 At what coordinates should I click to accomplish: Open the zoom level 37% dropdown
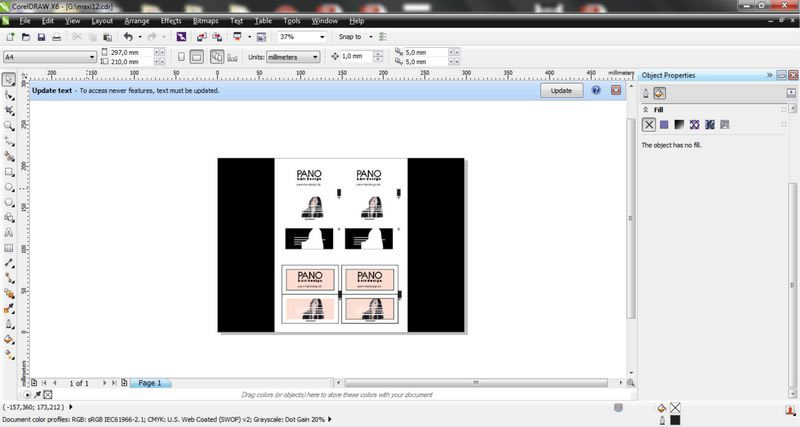(x=322, y=37)
